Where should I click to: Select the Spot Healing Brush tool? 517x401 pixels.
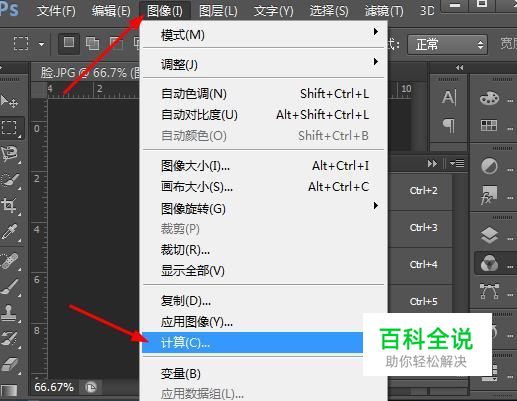[9, 261]
